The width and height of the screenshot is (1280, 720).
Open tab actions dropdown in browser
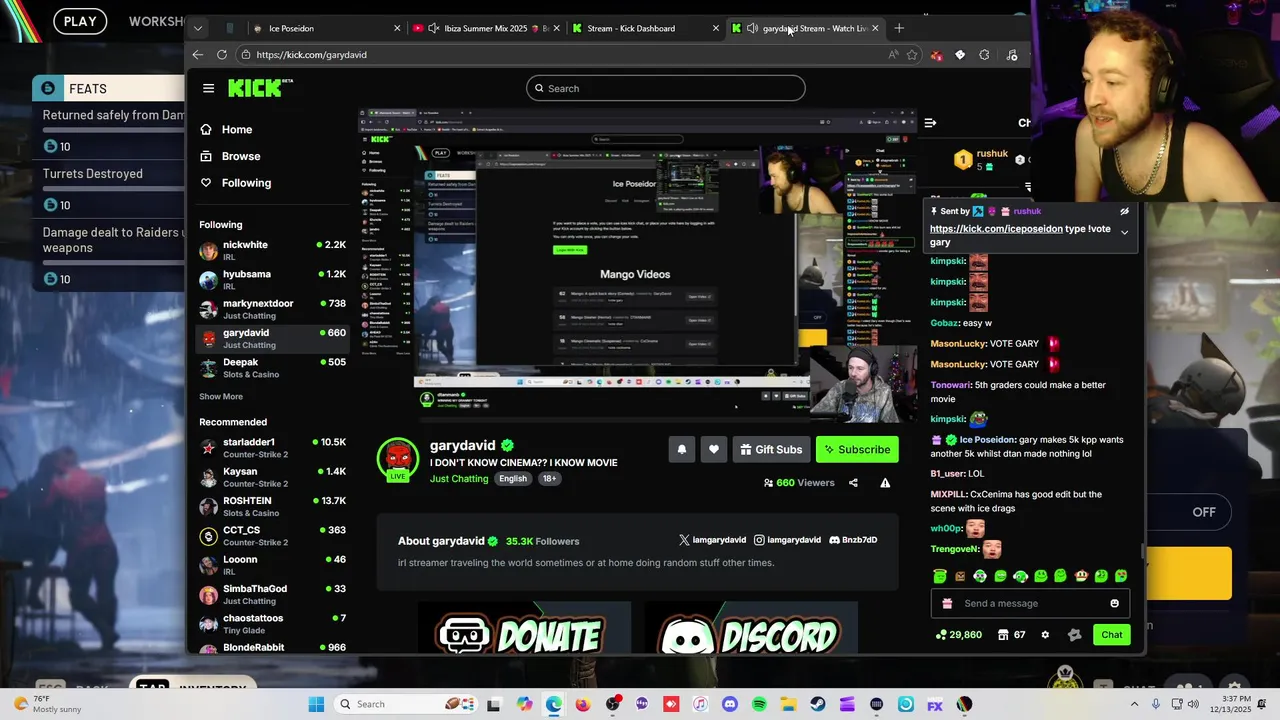pyautogui.click(x=198, y=28)
